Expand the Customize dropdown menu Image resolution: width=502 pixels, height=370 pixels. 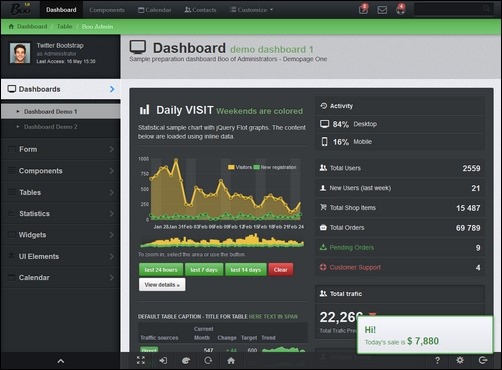(x=252, y=10)
